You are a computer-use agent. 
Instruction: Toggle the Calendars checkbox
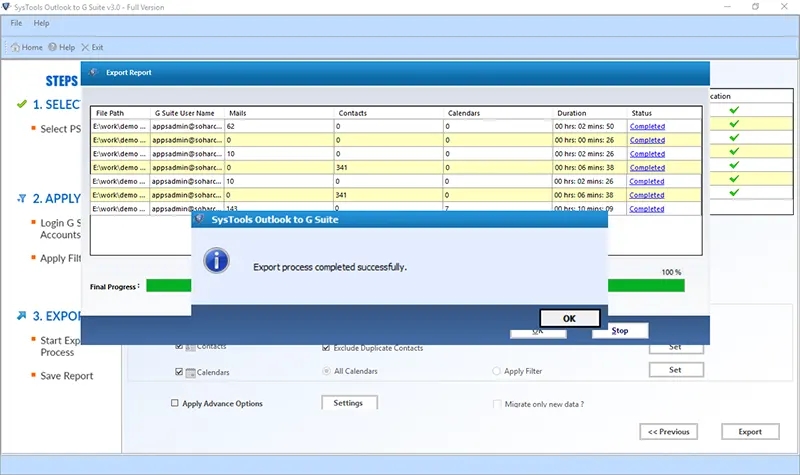point(179,372)
